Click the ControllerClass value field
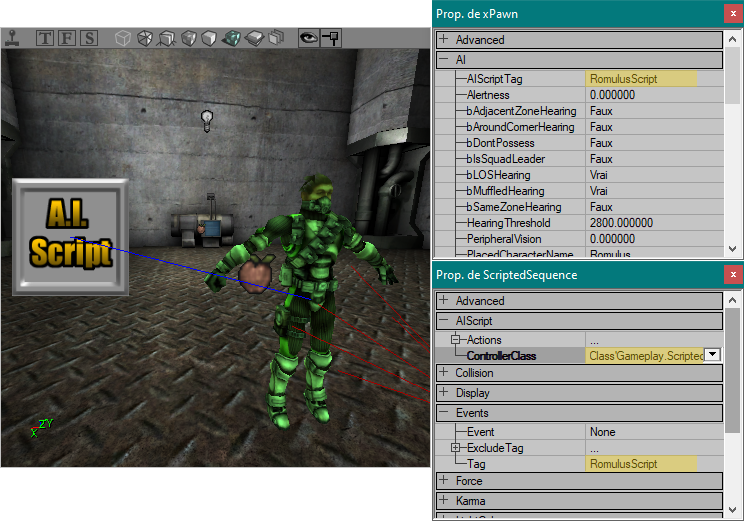Image resolution: width=744 pixels, height=521 pixels. click(645, 355)
